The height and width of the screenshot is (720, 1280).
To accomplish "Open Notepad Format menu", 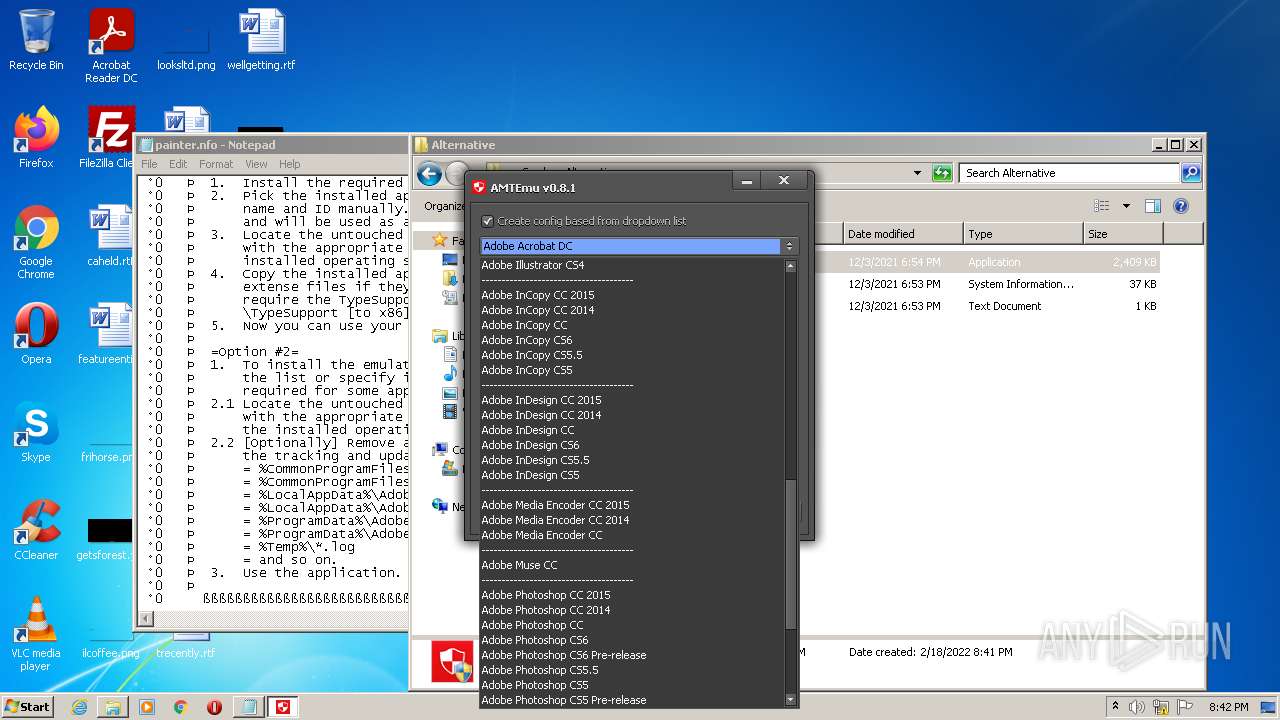I will point(216,164).
